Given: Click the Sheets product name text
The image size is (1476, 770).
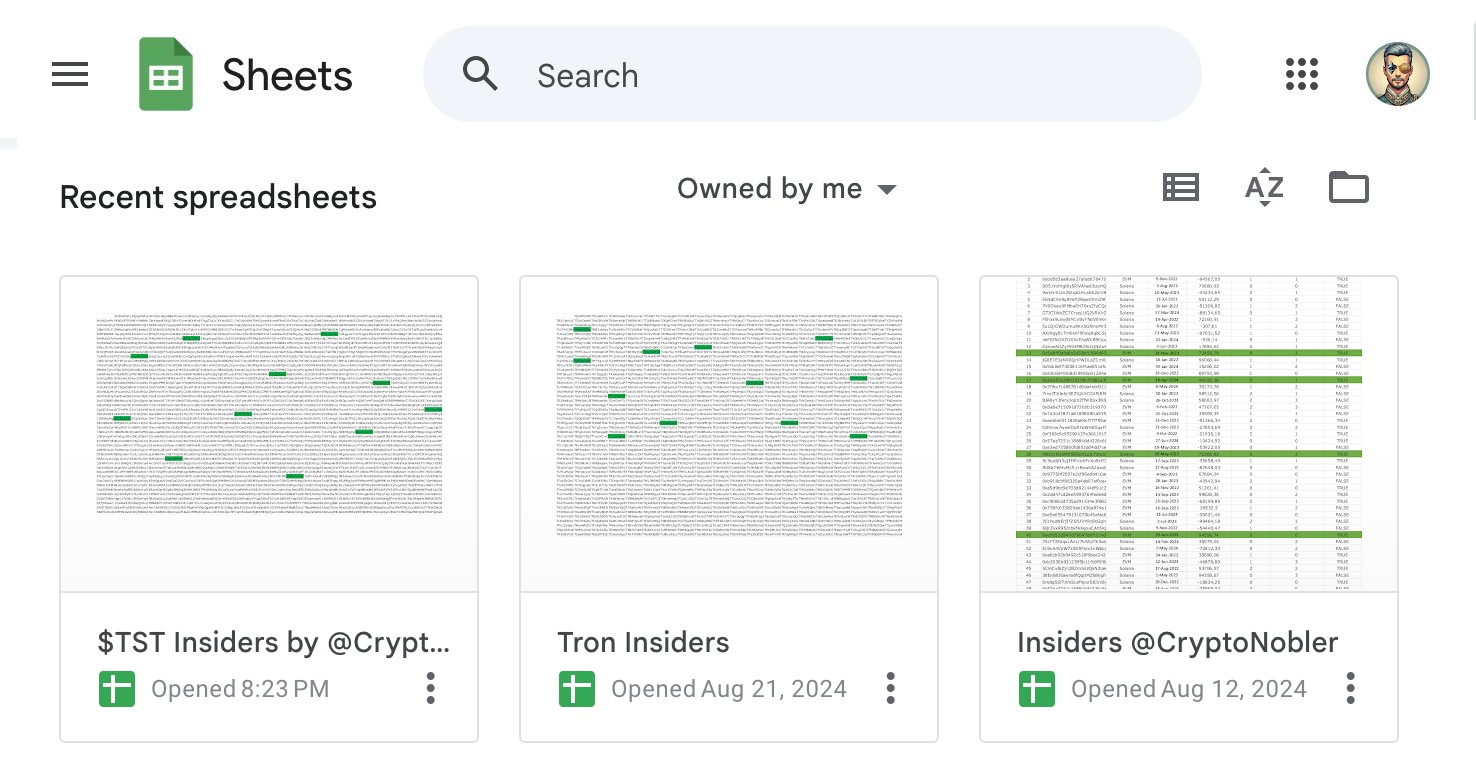Looking at the screenshot, I should pyautogui.click(x=287, y=75).
